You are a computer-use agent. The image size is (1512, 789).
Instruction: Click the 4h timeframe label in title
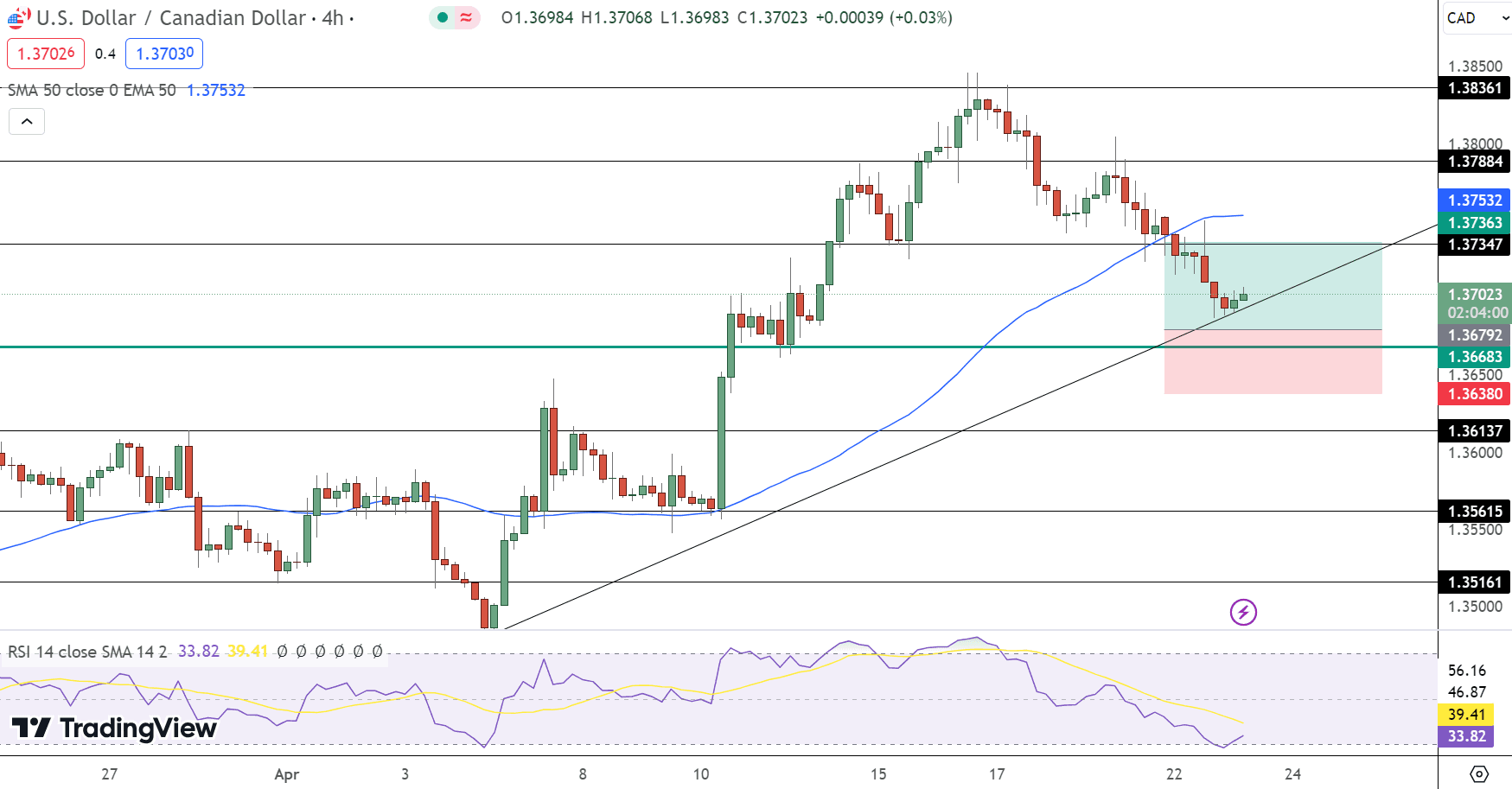(x=333, y=17)
